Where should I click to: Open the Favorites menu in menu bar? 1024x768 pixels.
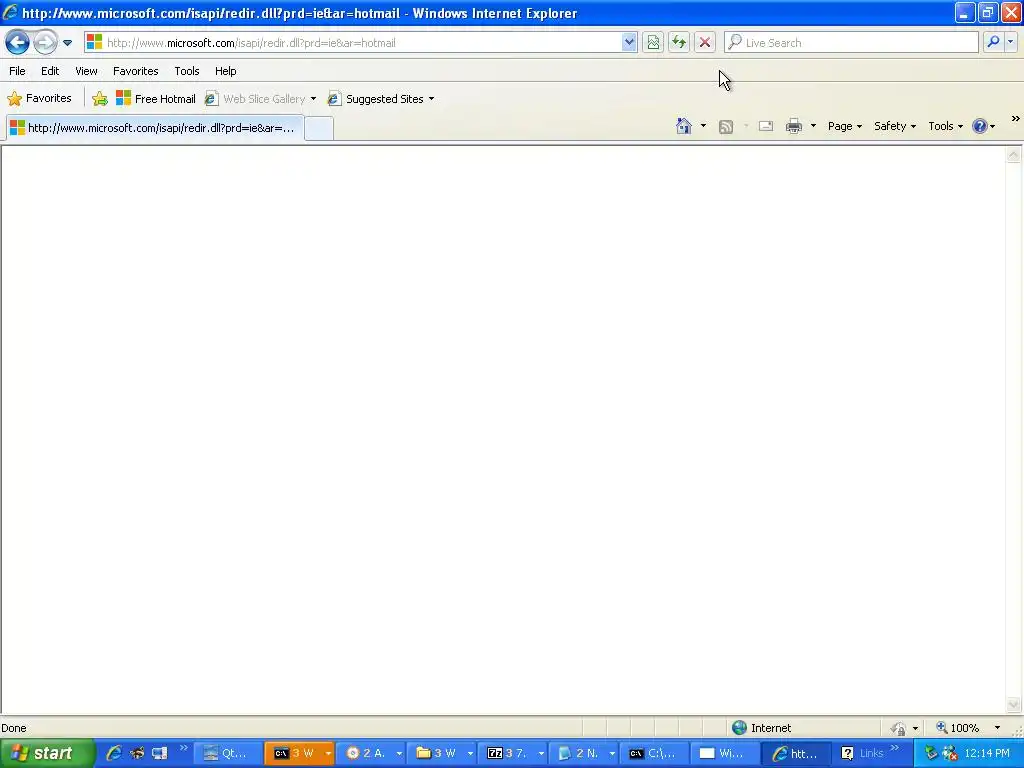135,71
